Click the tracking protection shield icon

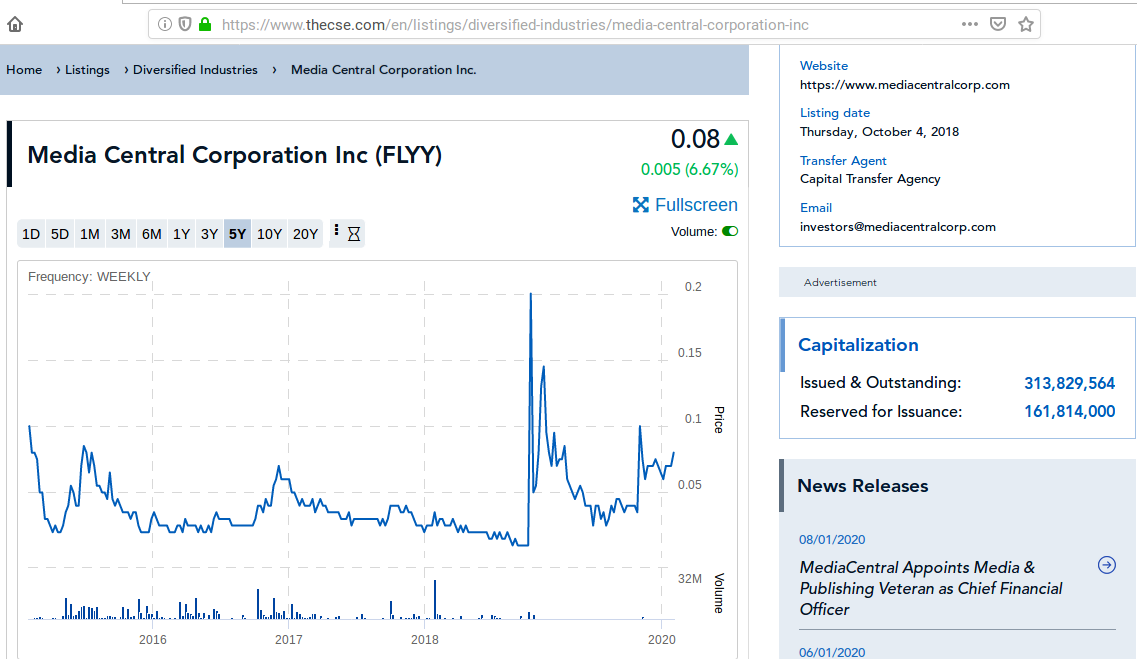point(185,25)
